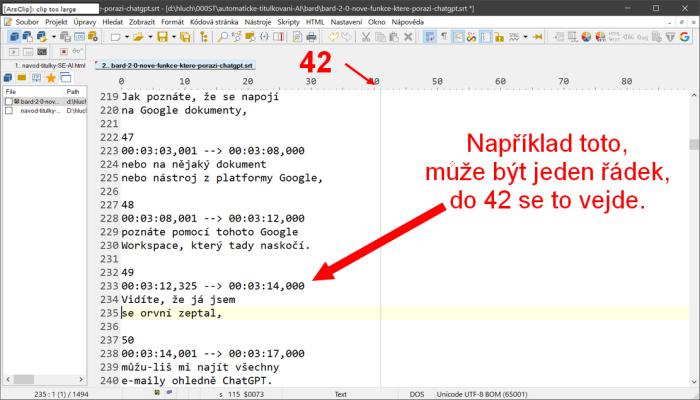Click the Undo arrow icon
This screenshot has width=700, height=400.
[x=333, y=37]
